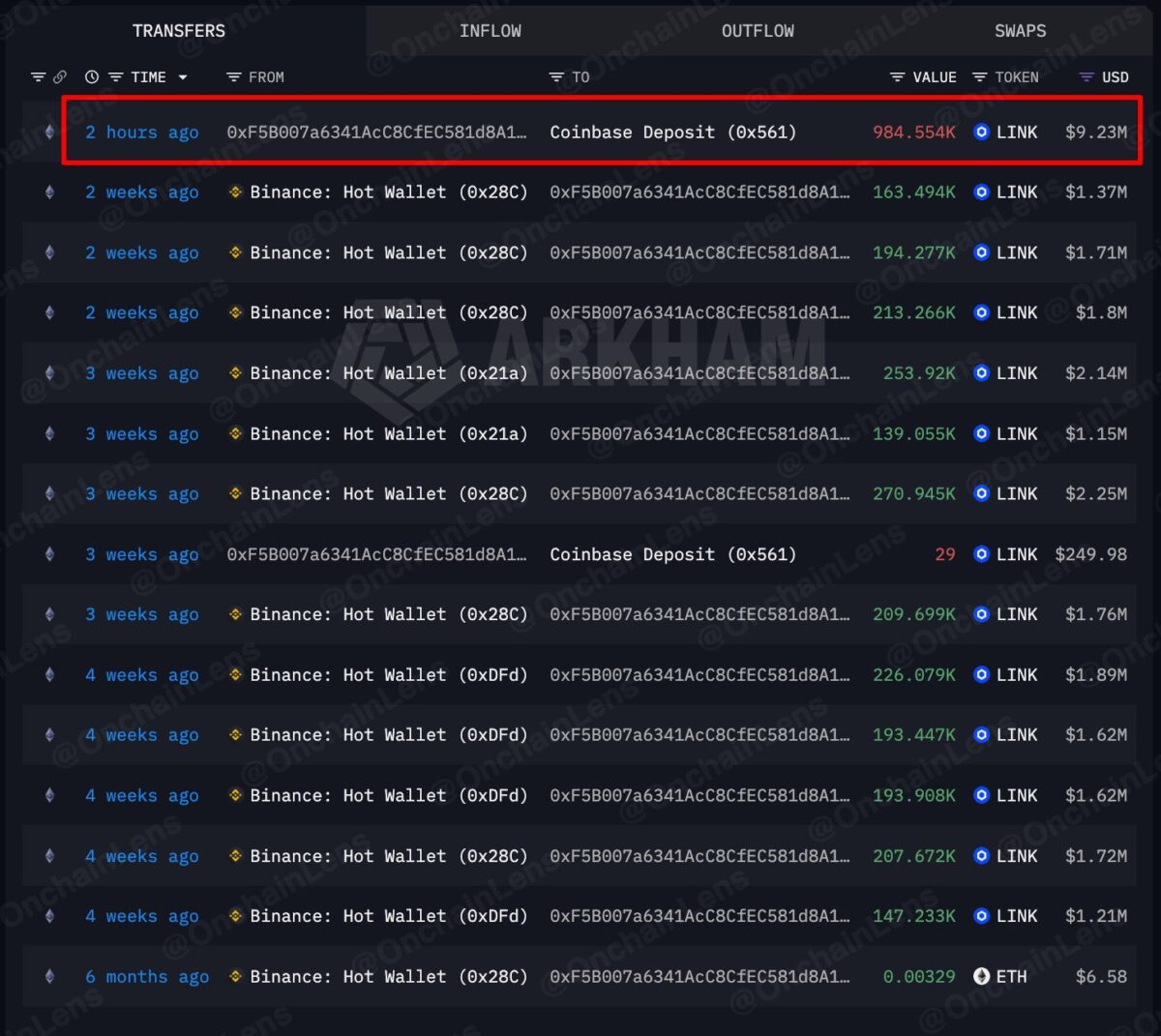Open Binance: Hot Wallet (0x21a) in 253.92K row

point(389,373)
